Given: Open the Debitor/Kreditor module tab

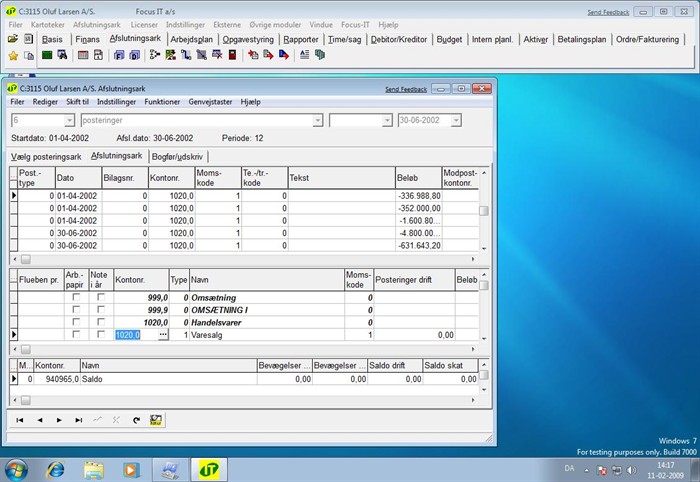Looking at the screenshot, I should [399, 39].
